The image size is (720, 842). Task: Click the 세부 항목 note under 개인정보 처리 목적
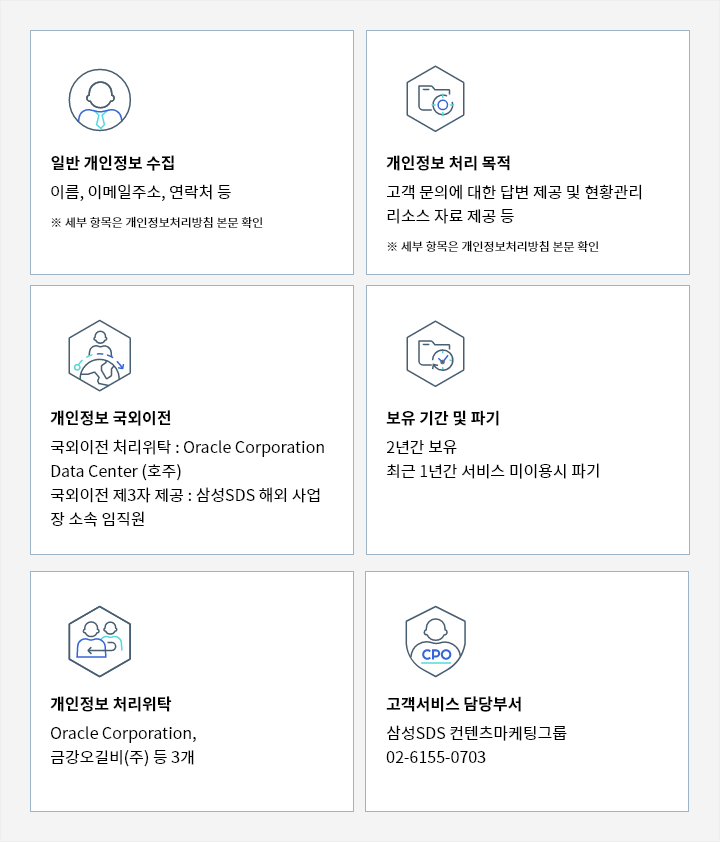(x=492, y=246)
